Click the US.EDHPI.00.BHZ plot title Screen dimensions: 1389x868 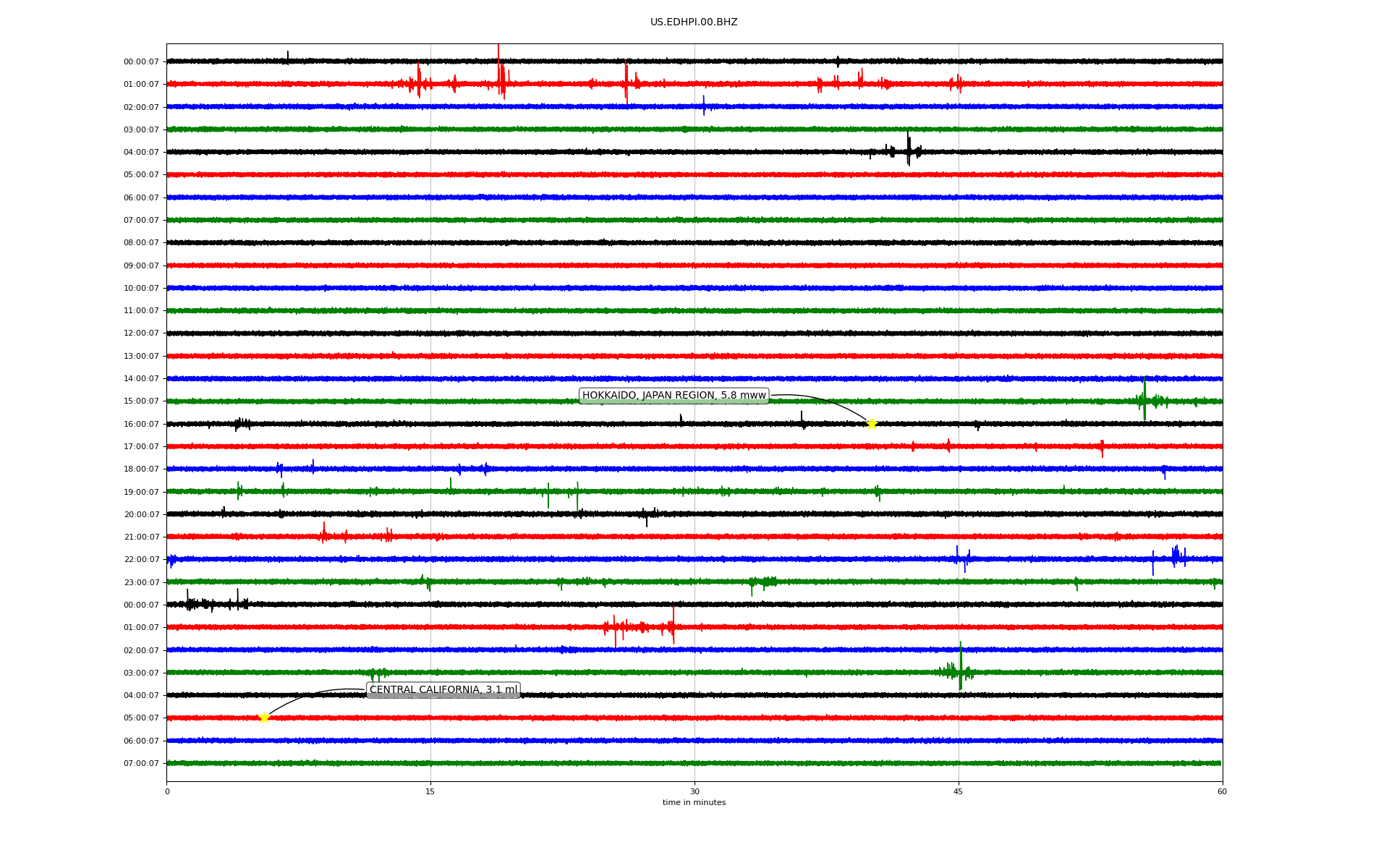click(694, 22)
